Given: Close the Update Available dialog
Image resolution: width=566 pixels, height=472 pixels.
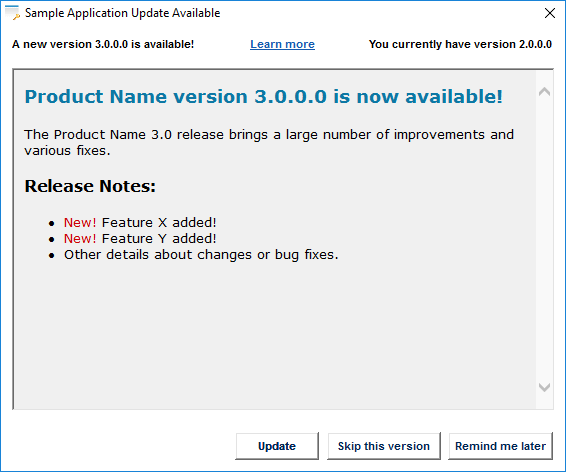Looking at the screenshot, I should (x=550, y=13).
